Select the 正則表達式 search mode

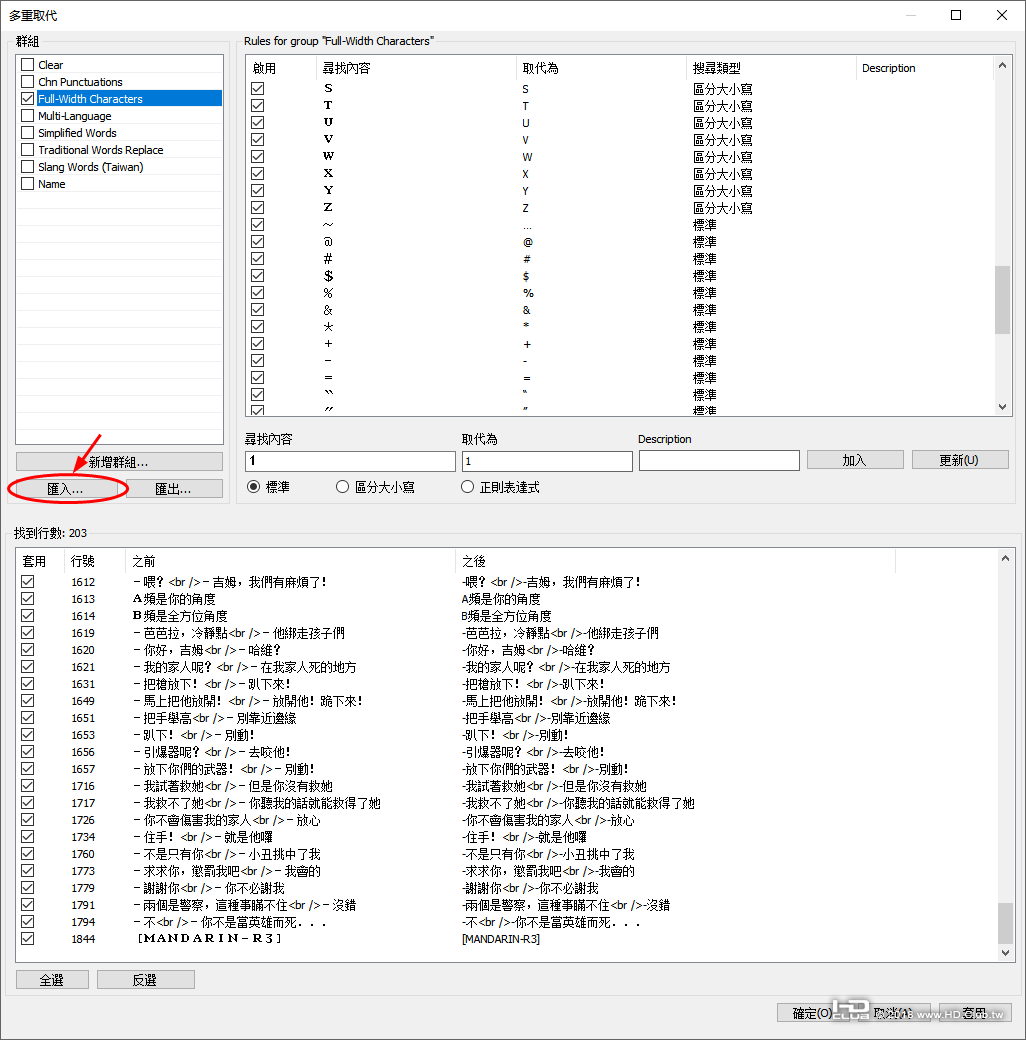click(x=467, y=486)
